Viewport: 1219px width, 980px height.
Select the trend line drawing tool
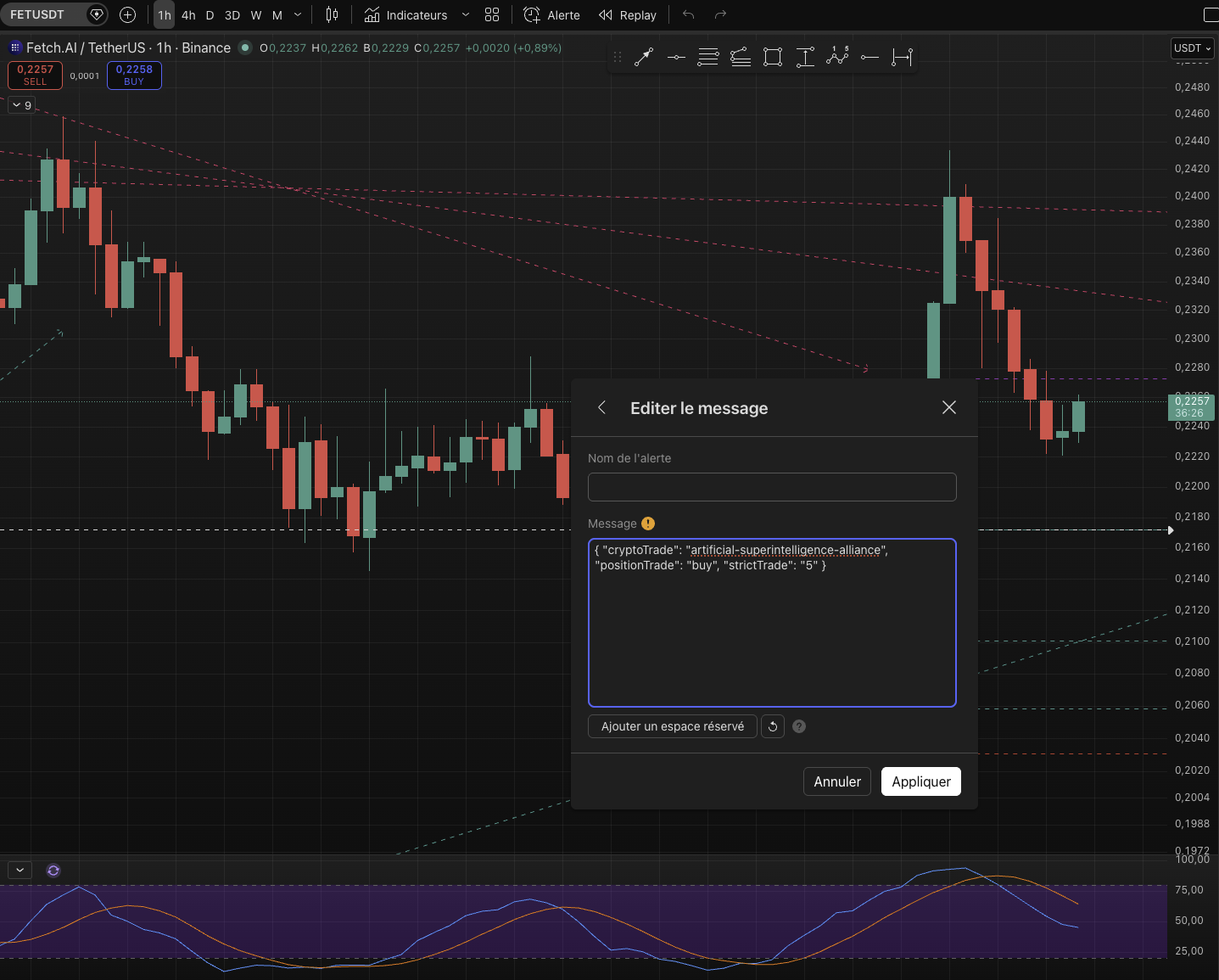(644, 57)
